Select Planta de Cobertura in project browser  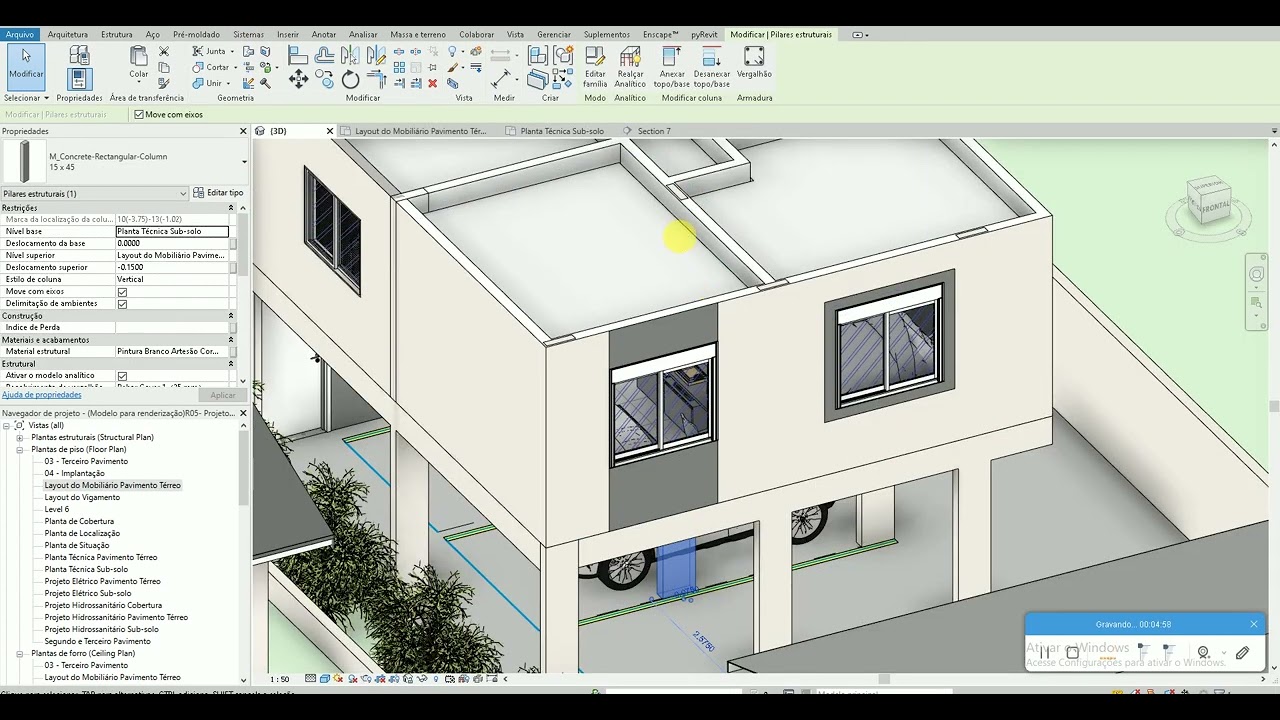coord(79,522)
